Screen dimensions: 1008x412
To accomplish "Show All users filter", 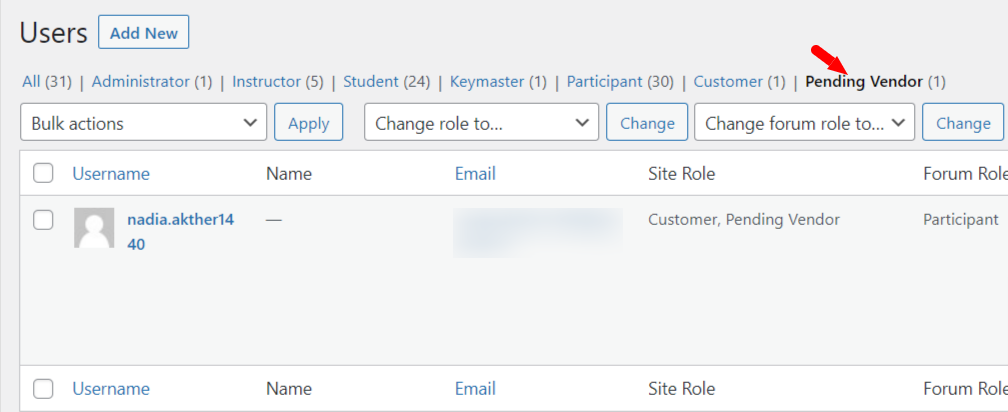I will pyautogui.click(x=32, y=82).
